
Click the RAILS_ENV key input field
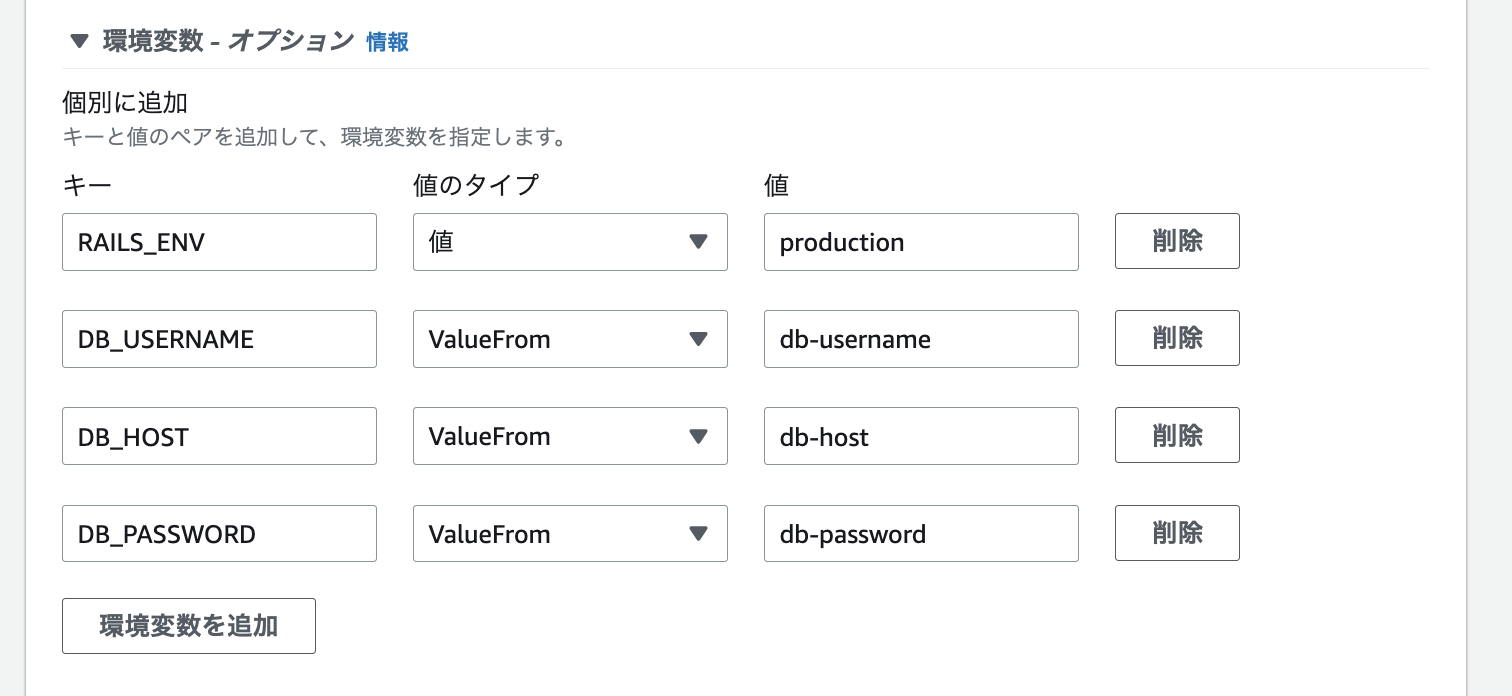(219, 242)
